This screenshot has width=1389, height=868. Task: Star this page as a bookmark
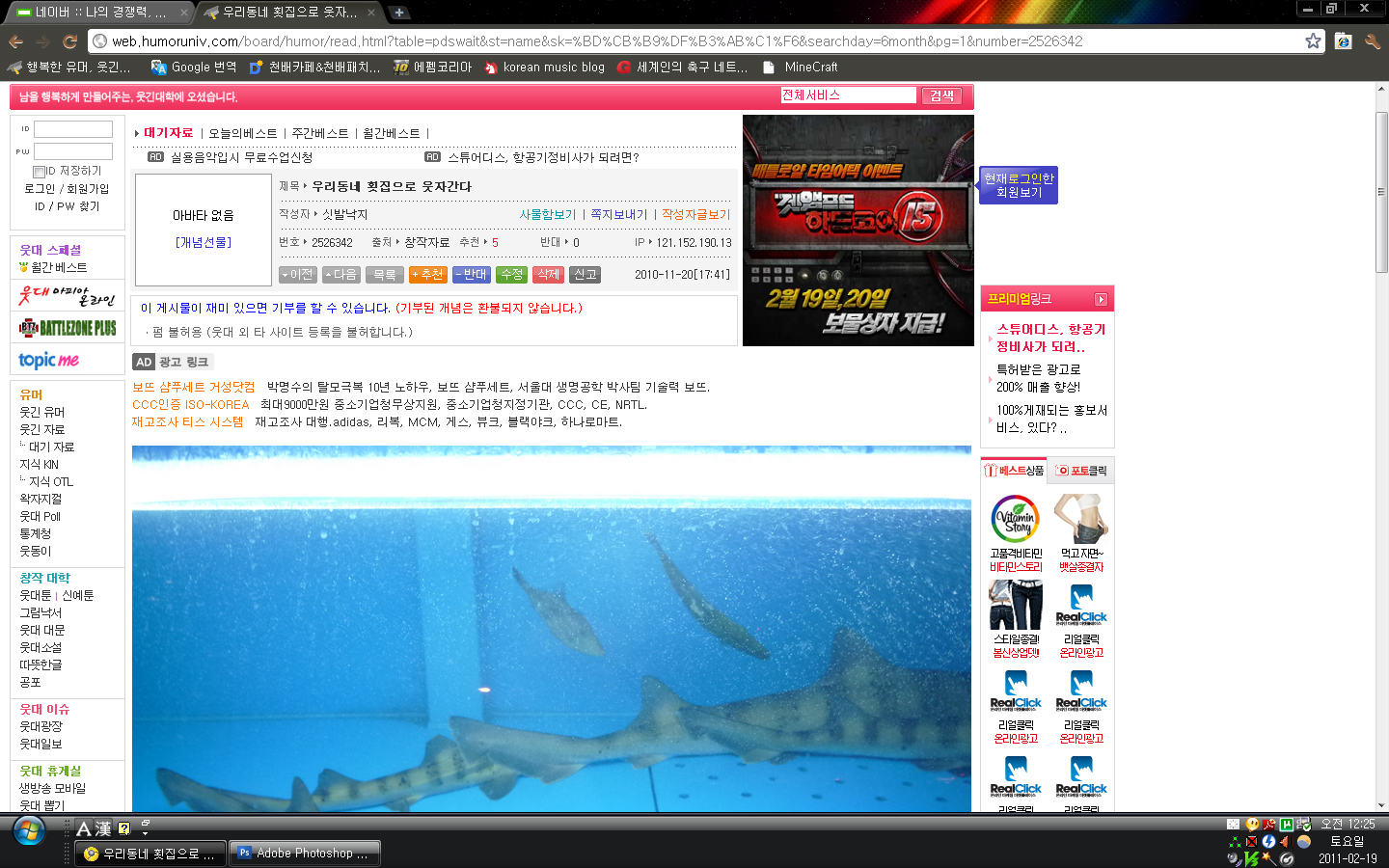tap(1313, 41)
